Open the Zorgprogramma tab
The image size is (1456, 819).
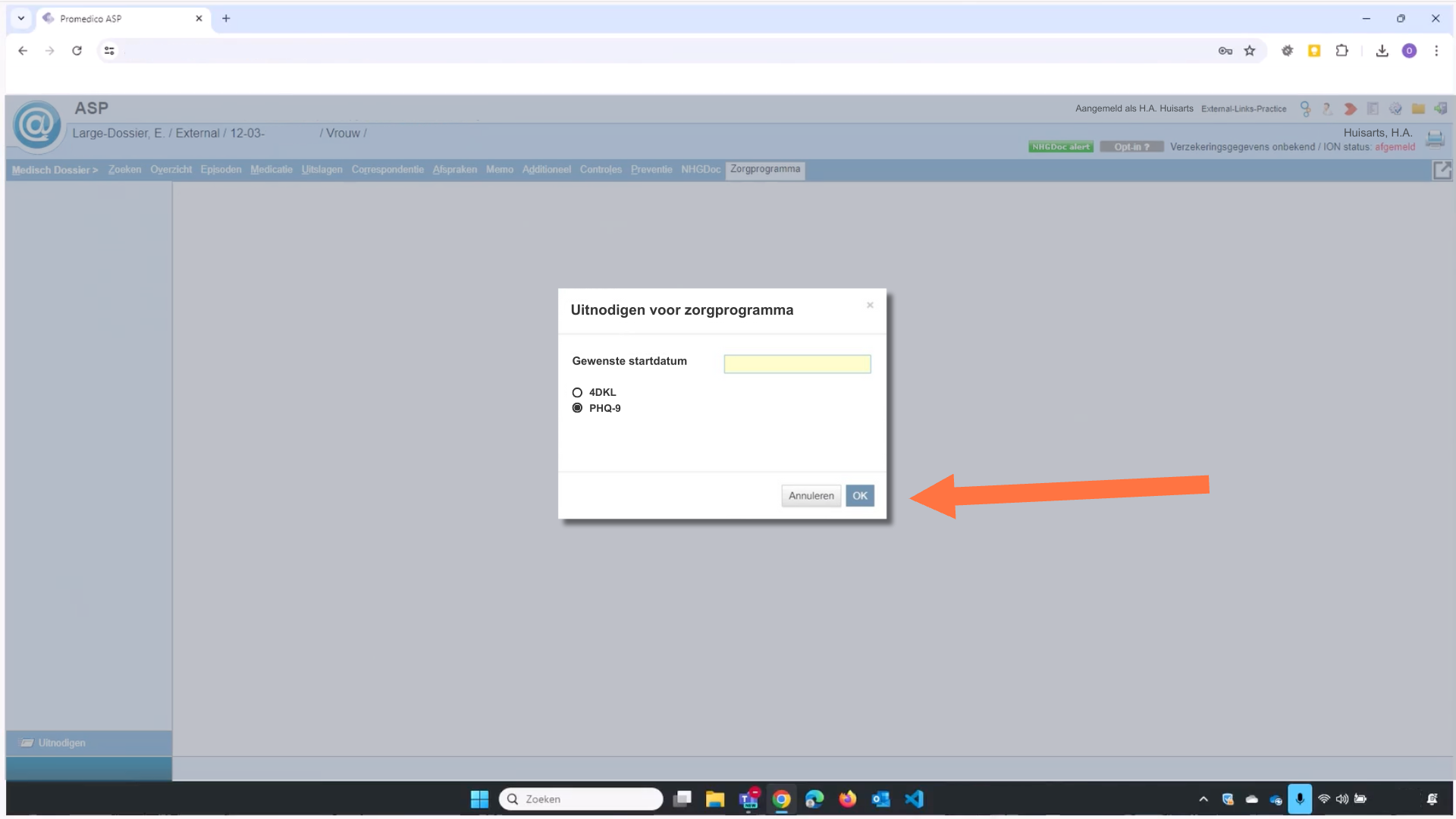coord(765,169)
